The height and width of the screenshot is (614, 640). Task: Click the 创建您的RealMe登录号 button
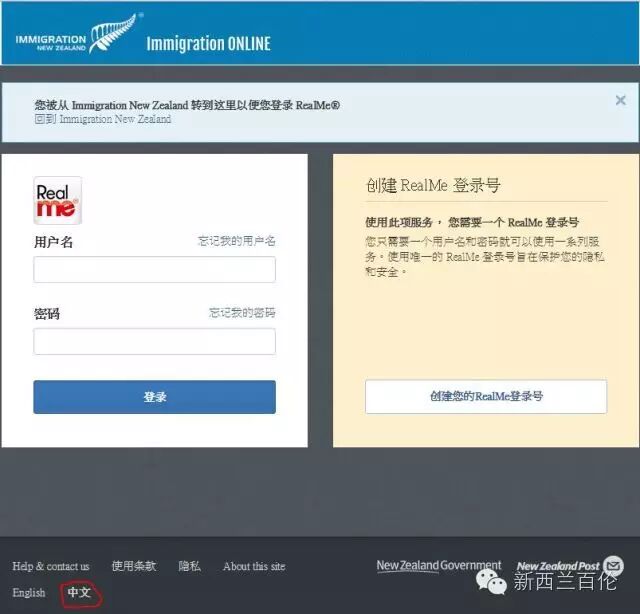[x=486, y=396]
